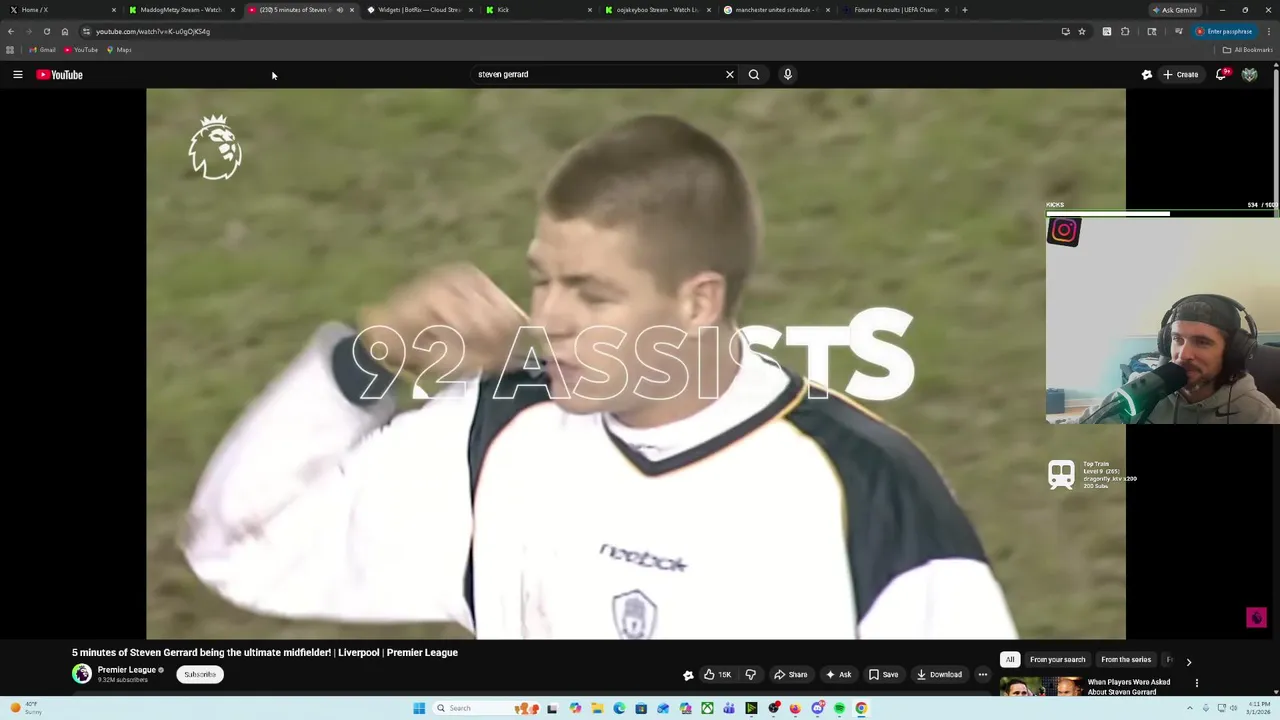Run the search with the magnifier button
This screenshot has height=720, width=1280.
click(x=754, y=74)
